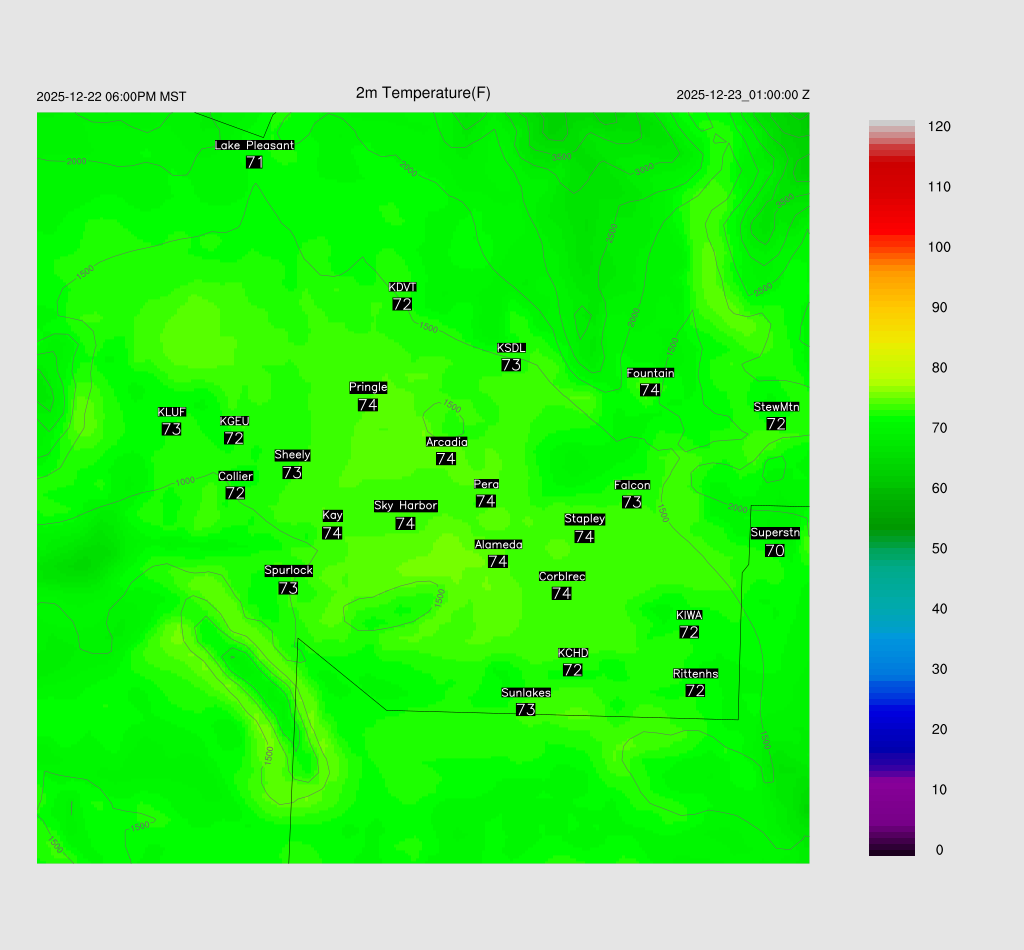
Task: Click the Rittenhs station label
Action: click(x=695, y=674)
